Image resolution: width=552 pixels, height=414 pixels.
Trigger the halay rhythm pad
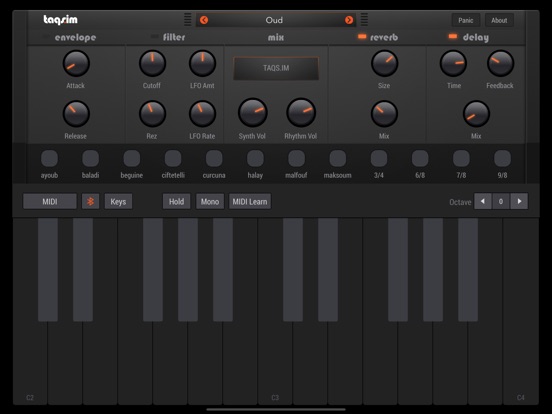(x=255, y=158)
